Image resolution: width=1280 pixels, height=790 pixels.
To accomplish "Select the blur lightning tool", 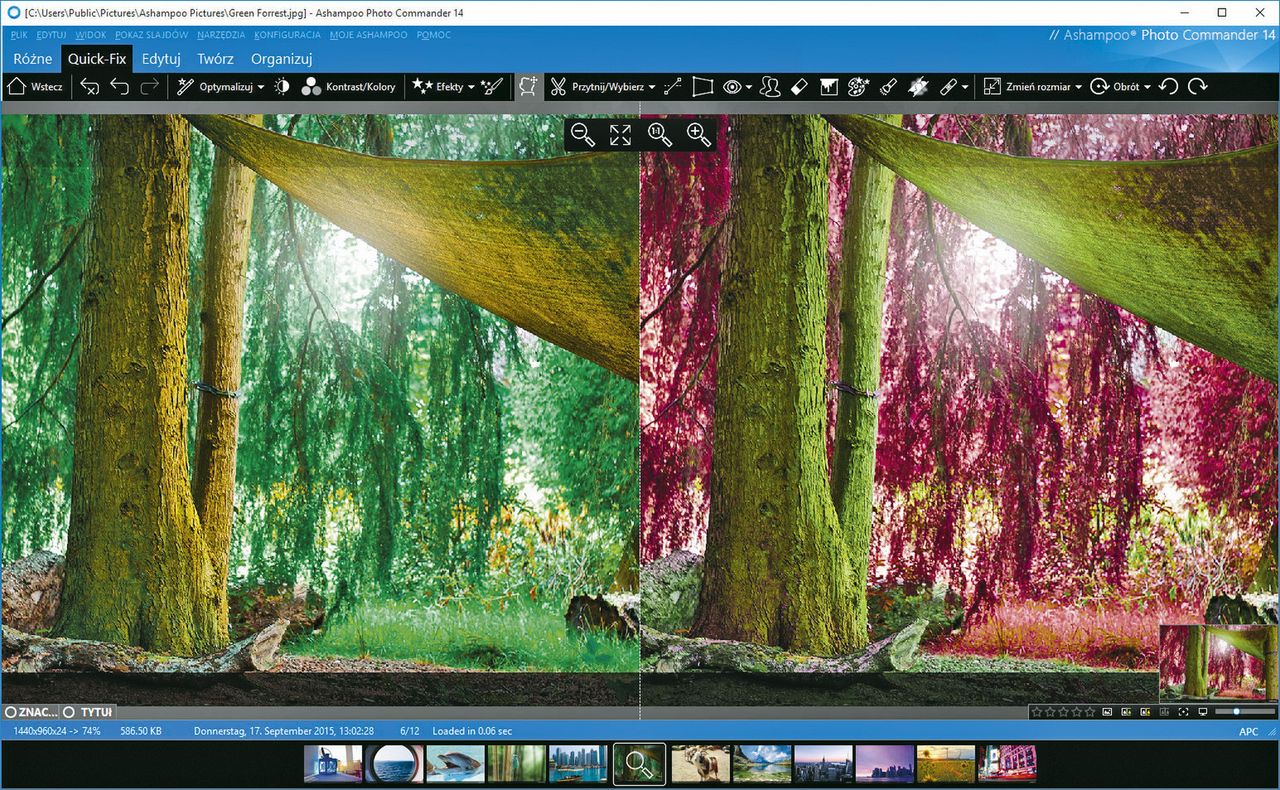I will click(x=919, y=87).
